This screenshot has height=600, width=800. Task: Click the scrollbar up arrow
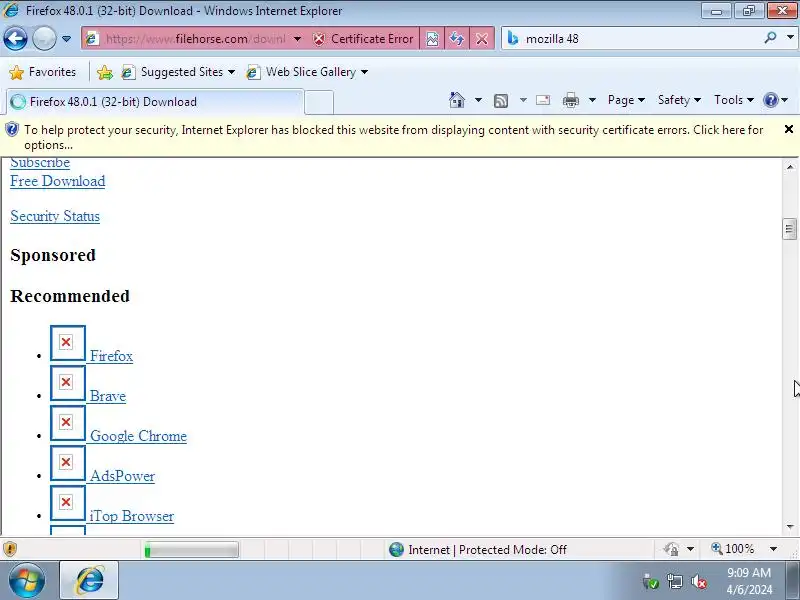790,166
